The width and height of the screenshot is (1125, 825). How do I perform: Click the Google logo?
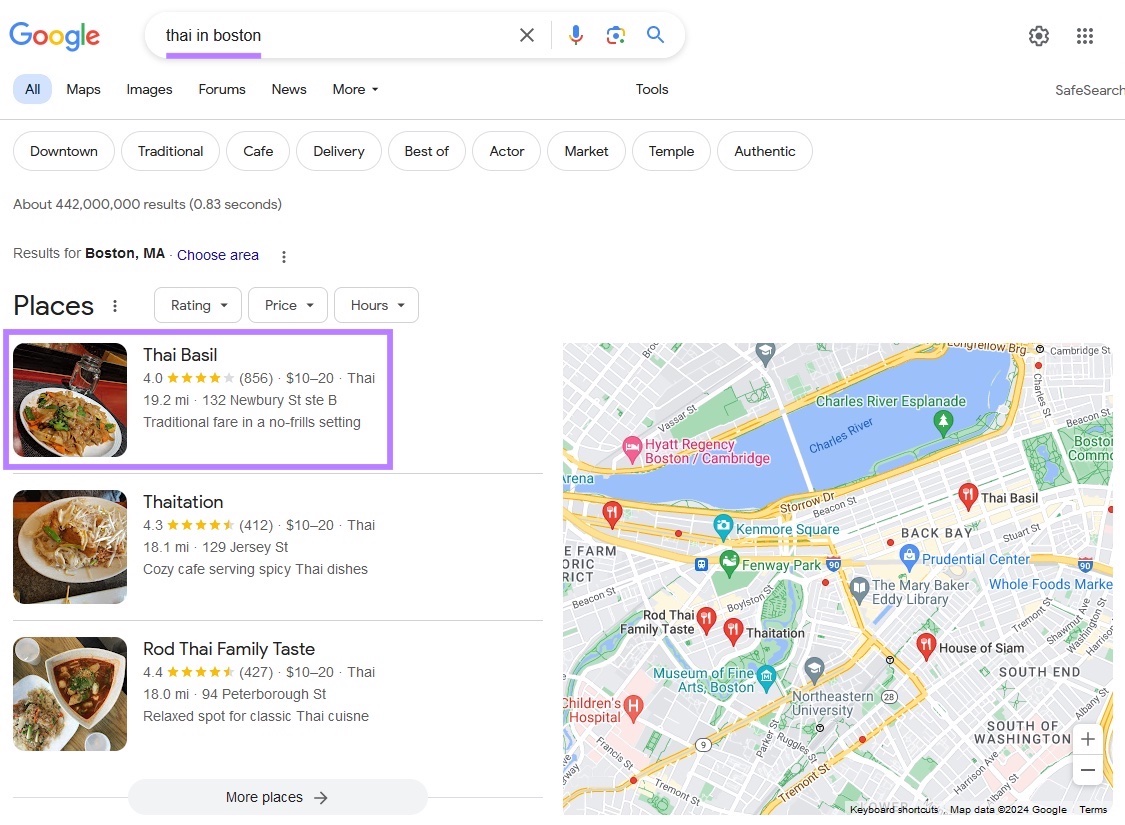54,36
